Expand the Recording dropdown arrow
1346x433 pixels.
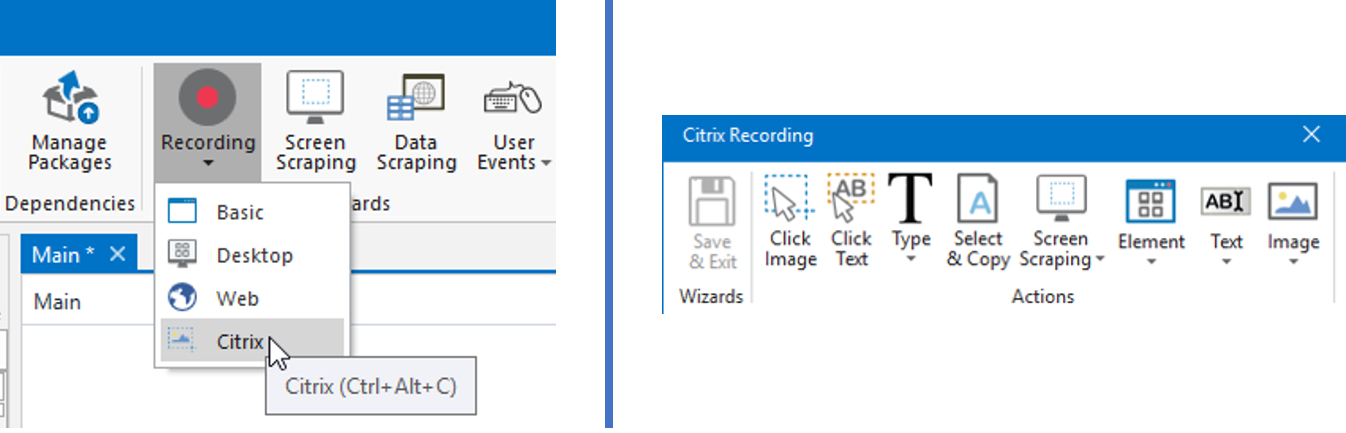pos(208,163)
